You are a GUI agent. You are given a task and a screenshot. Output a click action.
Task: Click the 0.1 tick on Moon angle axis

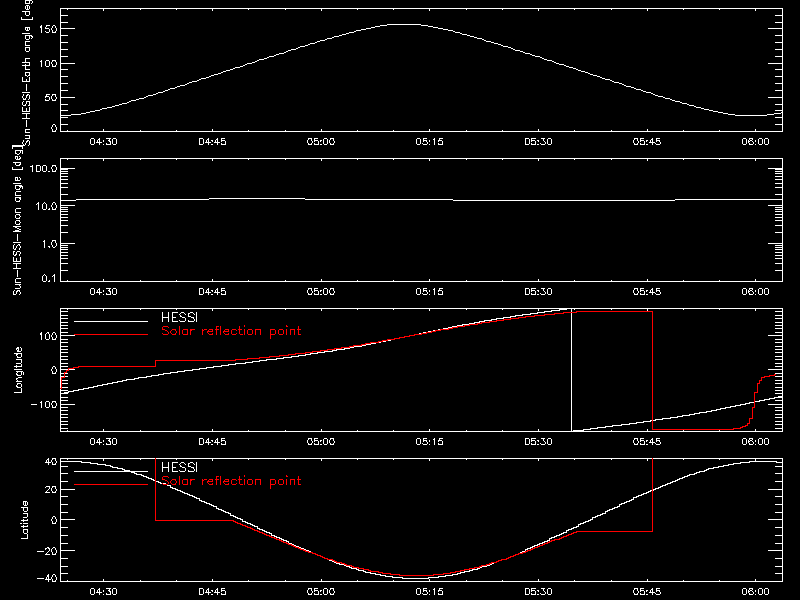coord(49,279)
